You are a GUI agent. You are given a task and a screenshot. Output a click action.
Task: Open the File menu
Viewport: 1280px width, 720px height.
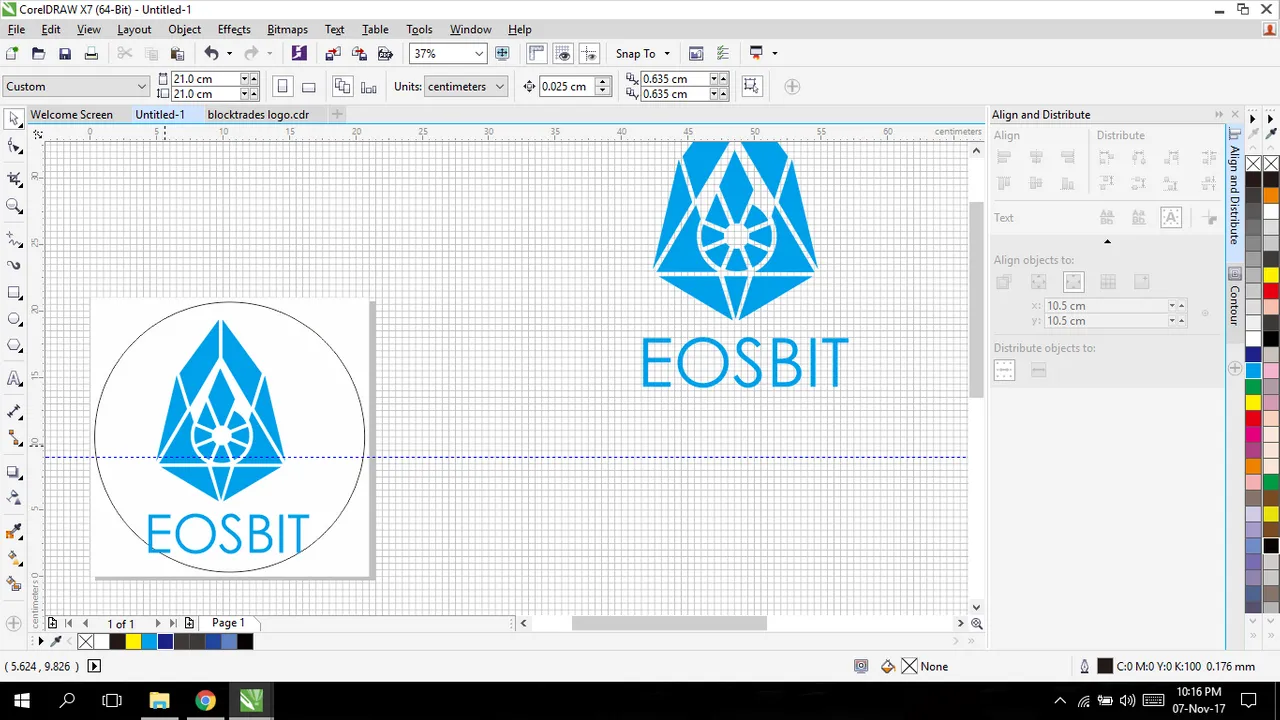click(x=16, y=29)
